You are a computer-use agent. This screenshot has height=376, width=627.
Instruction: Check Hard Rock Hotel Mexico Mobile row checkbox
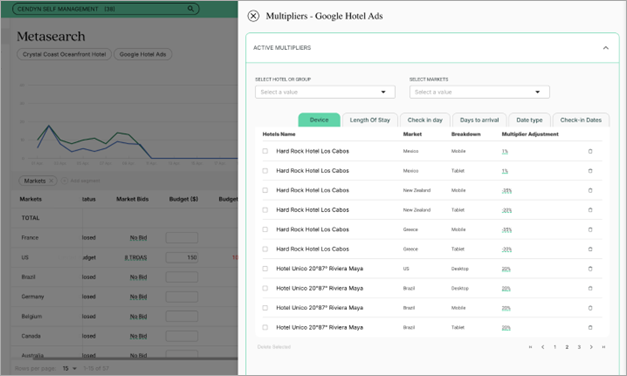[265, 151]
